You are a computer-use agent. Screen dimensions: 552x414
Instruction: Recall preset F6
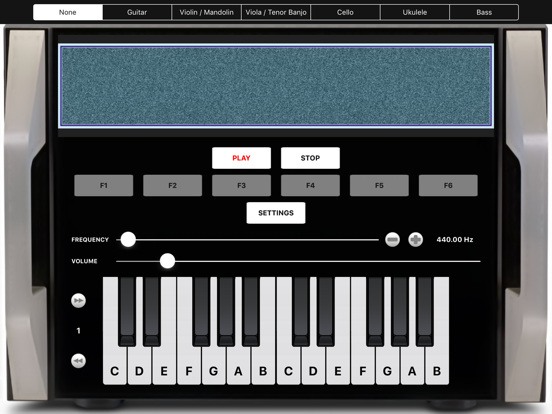448,186
